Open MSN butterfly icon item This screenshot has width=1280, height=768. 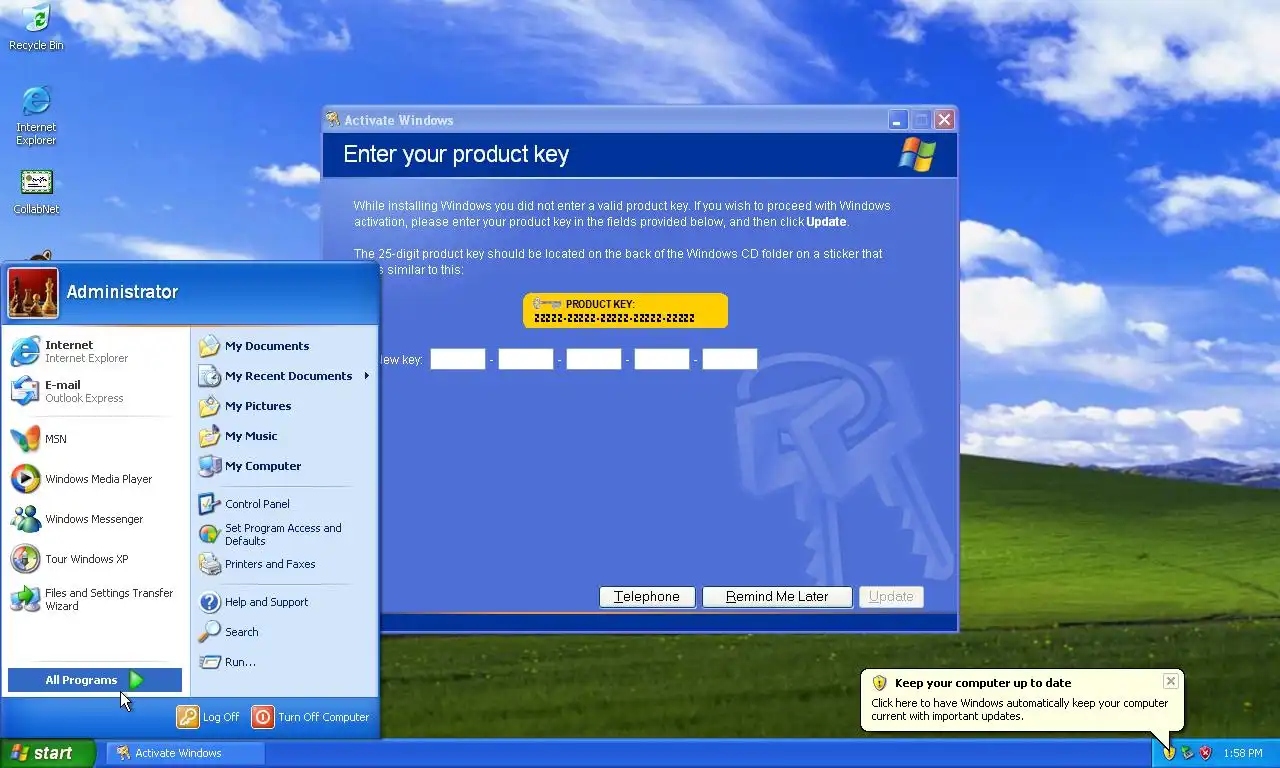pos(96,439)
